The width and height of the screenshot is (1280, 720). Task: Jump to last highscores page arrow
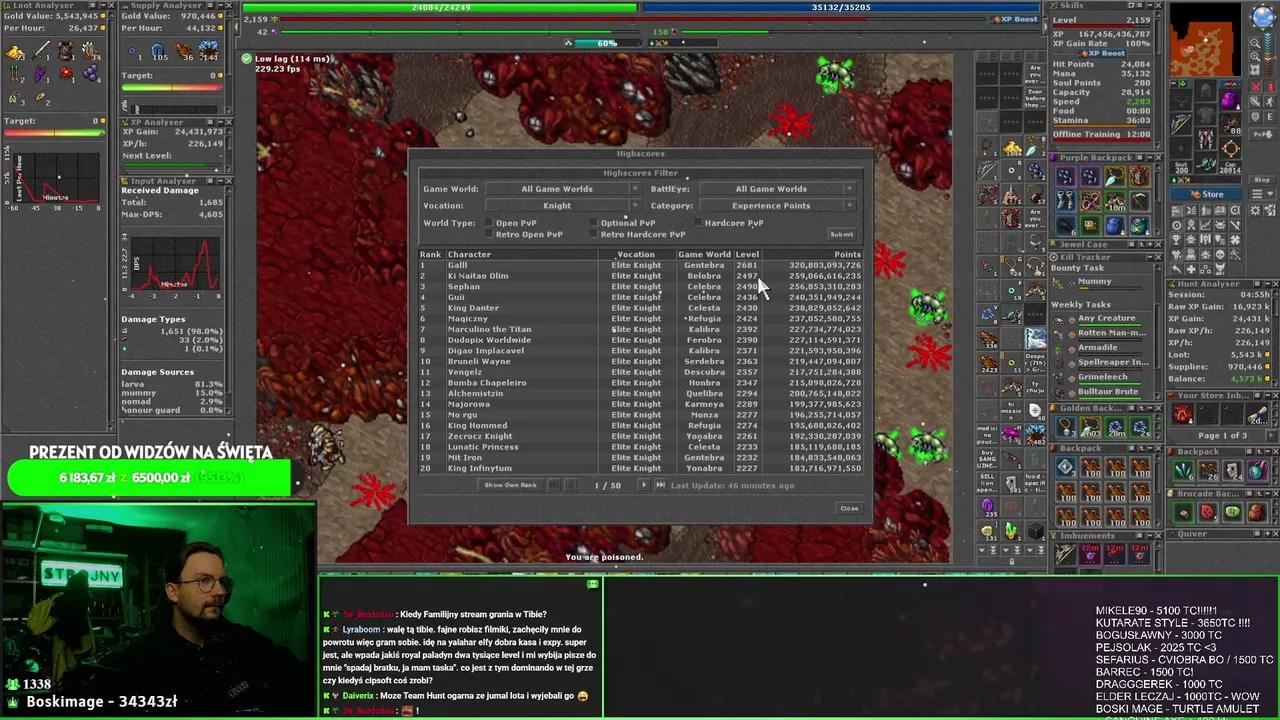coord(659,485)
